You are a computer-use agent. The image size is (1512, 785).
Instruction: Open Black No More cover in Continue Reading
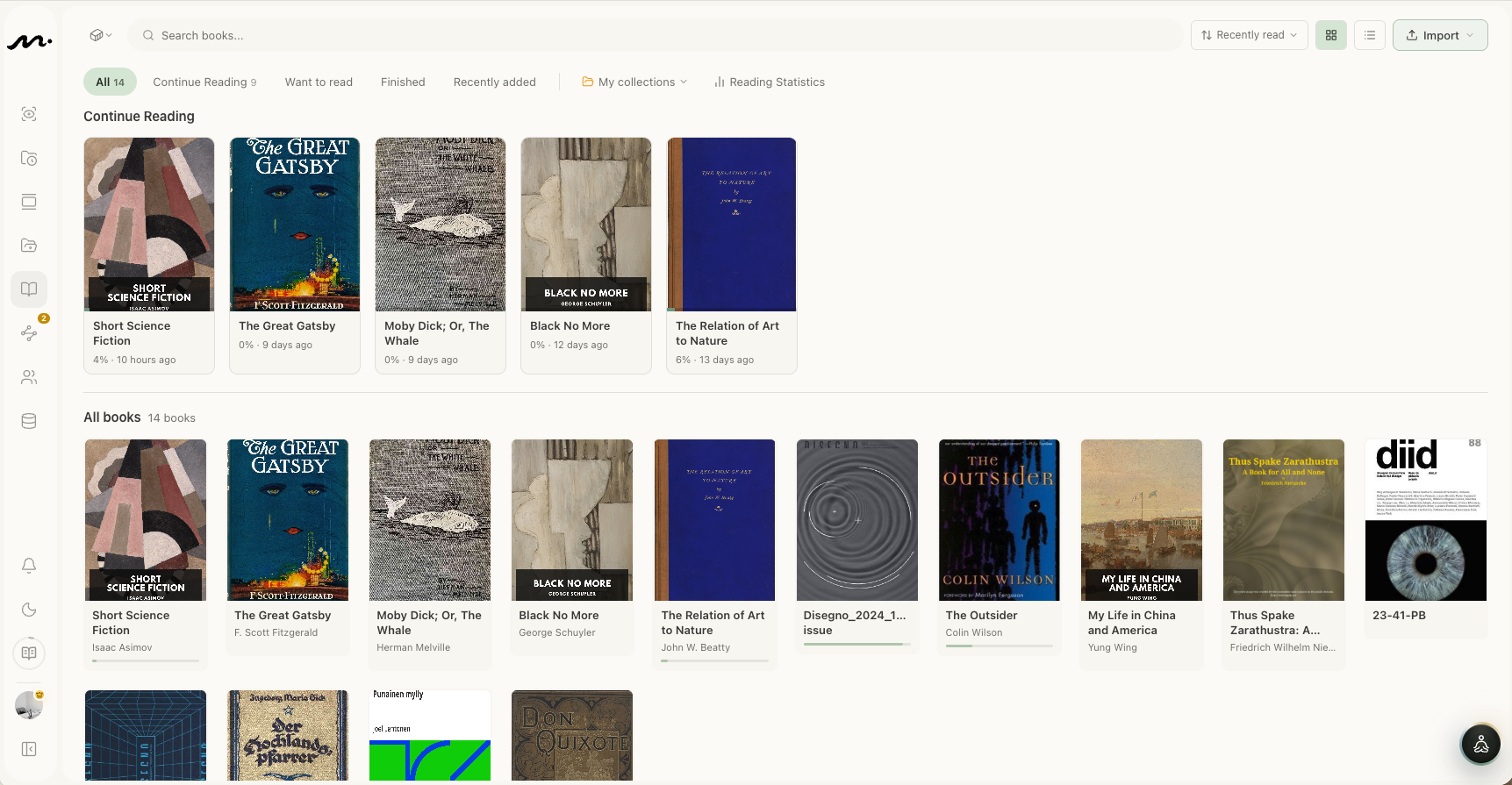[586, 225]
